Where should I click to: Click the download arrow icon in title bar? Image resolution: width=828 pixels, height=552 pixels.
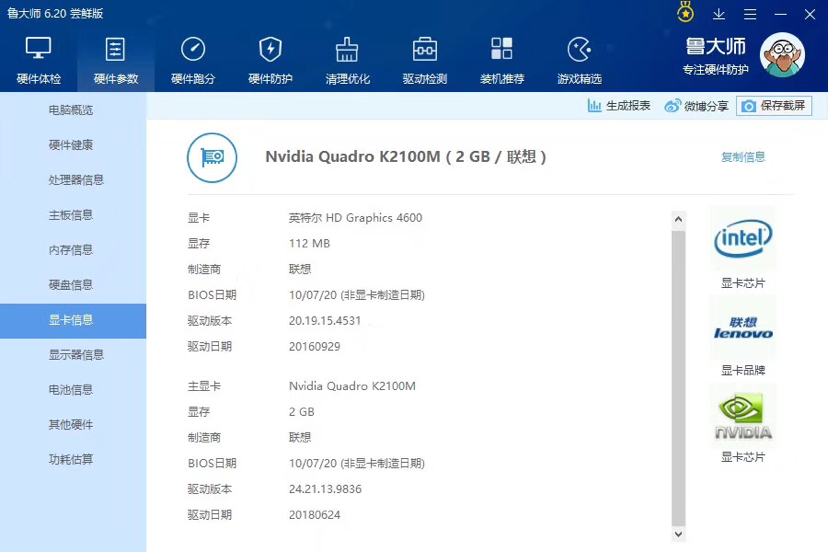(719, 14)
